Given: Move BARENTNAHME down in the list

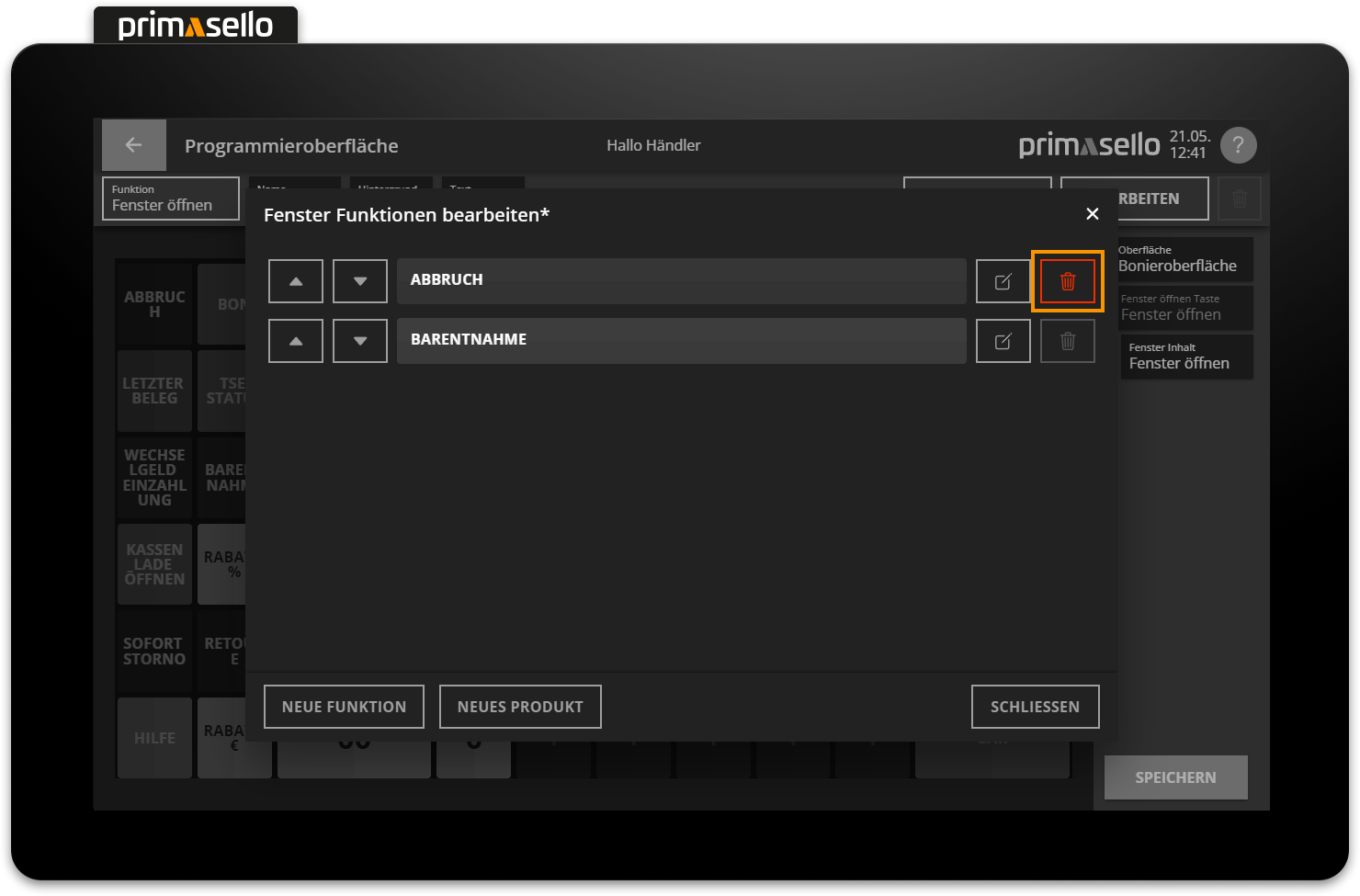Looking at the screenshot, I should 360,341.
